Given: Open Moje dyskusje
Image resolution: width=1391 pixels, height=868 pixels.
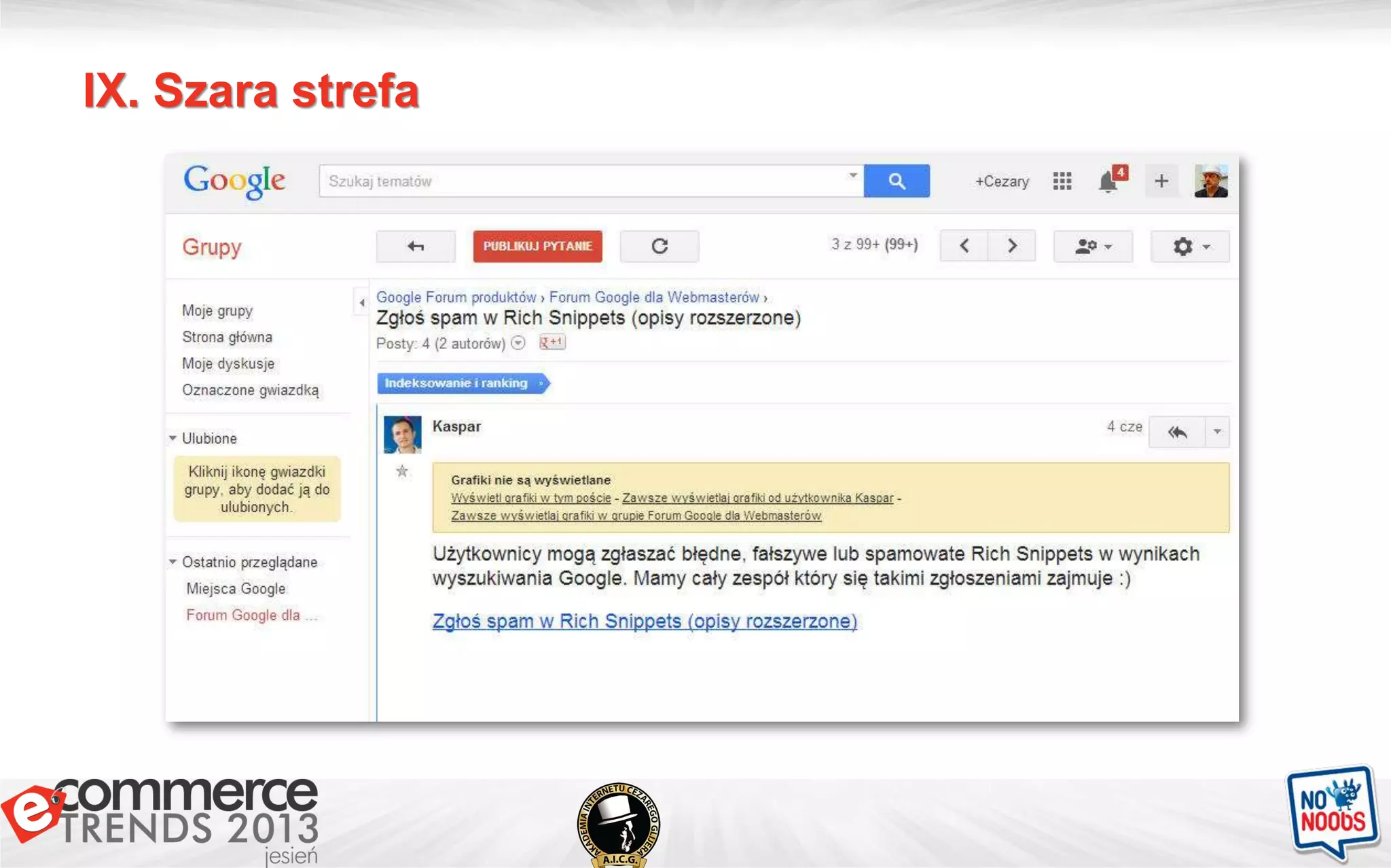Looking at the screenshot, I should [x=228, y=363].
